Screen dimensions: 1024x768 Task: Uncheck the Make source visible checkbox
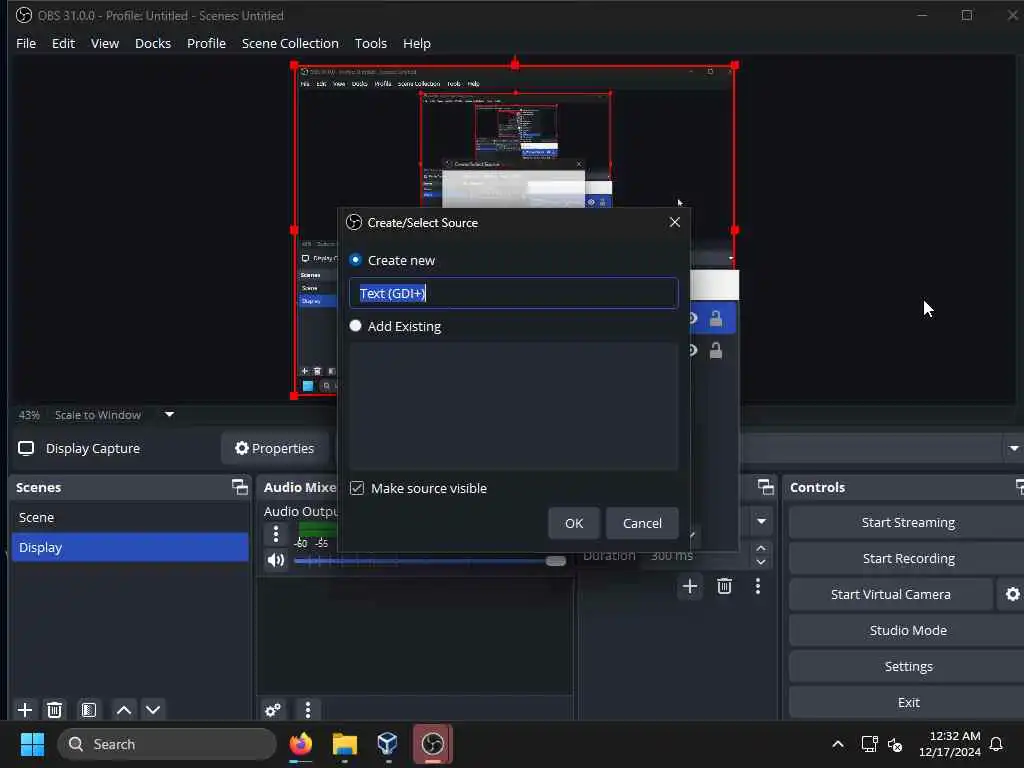click(357, 488)
